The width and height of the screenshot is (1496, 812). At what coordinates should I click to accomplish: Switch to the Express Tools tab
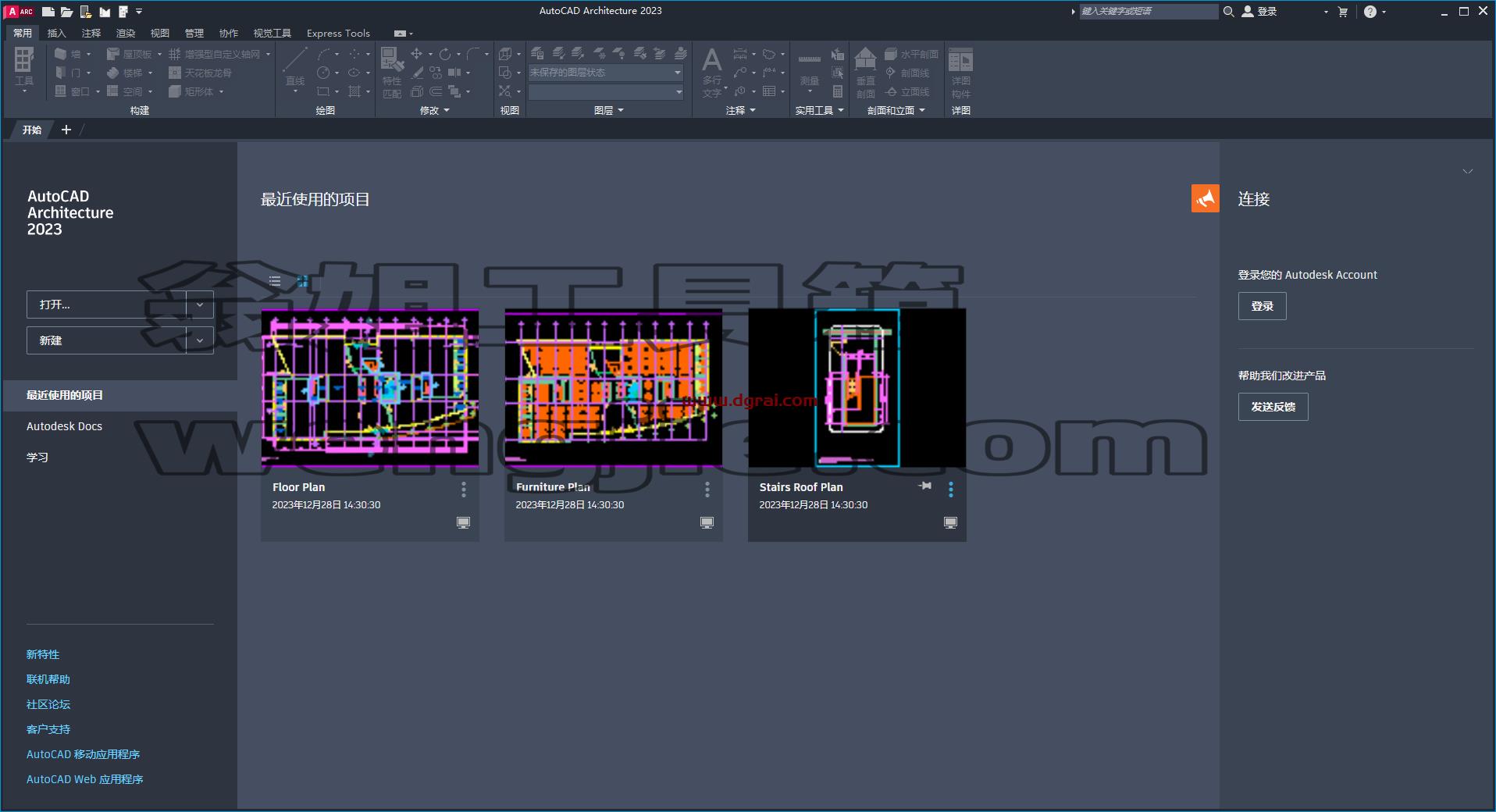coord(338,33)
